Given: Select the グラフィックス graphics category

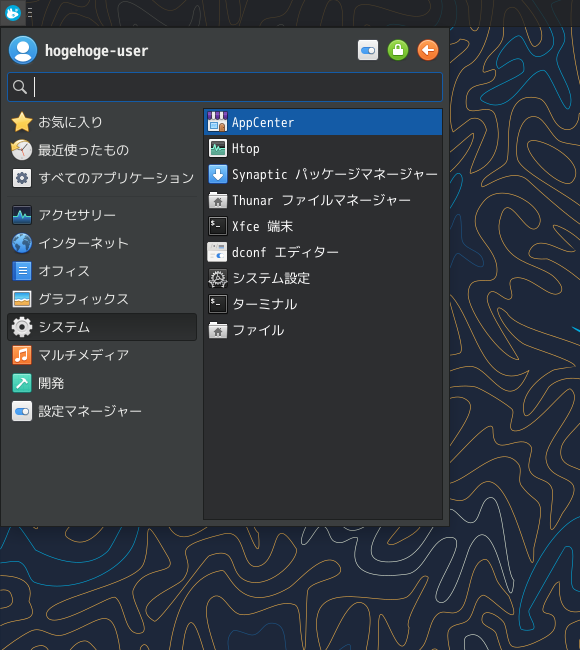Looking at the screenshot, I should tap(102, 299).
